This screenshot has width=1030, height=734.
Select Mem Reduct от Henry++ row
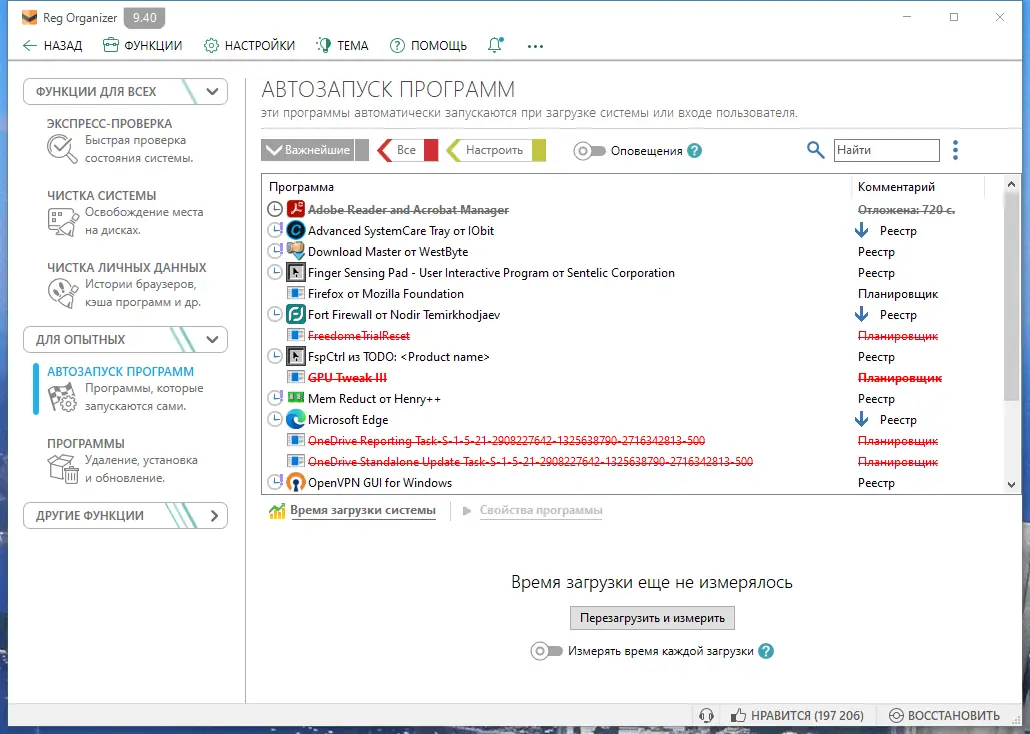click(633, 398)
